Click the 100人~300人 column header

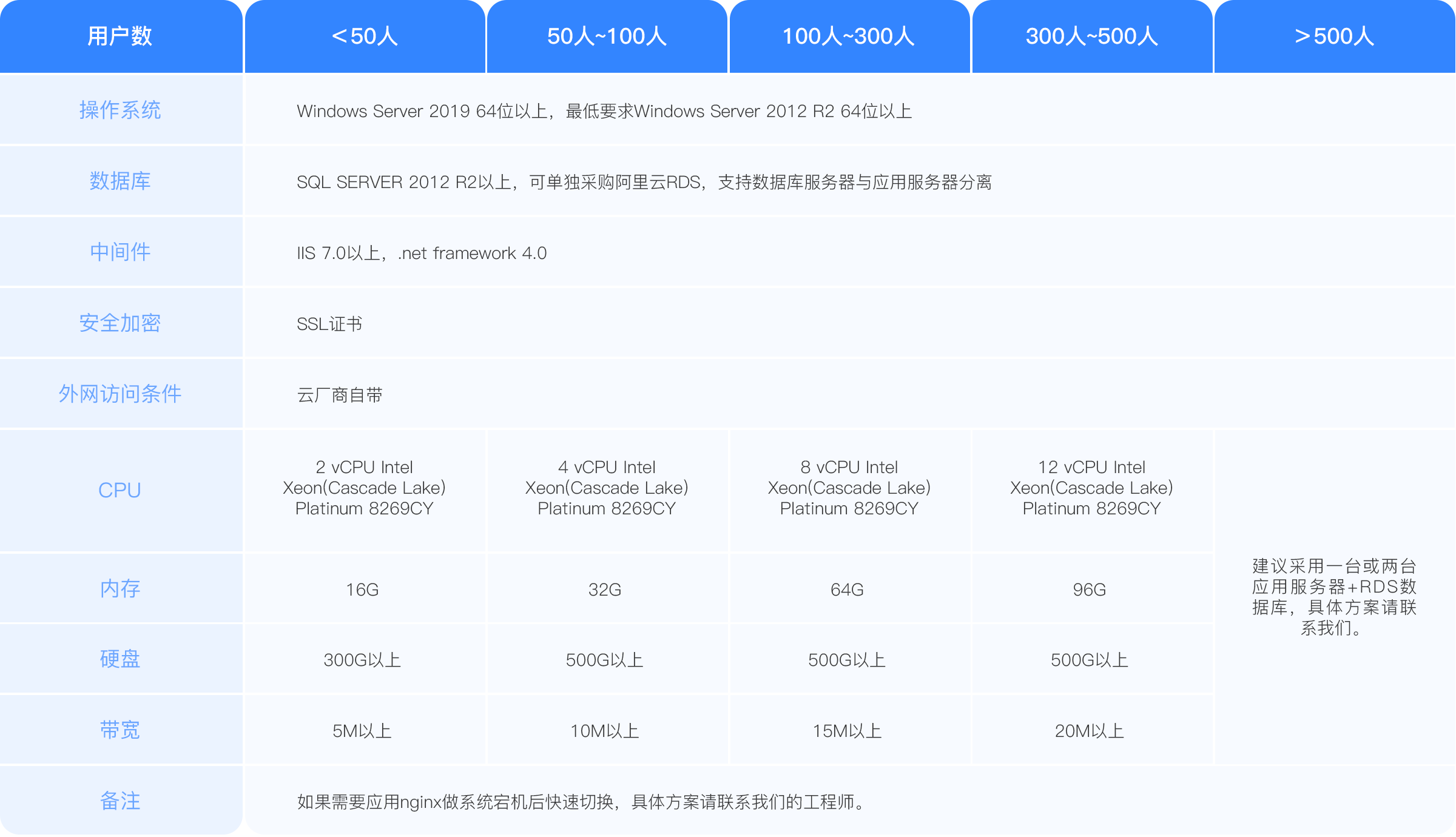click(x=849, y=36)
